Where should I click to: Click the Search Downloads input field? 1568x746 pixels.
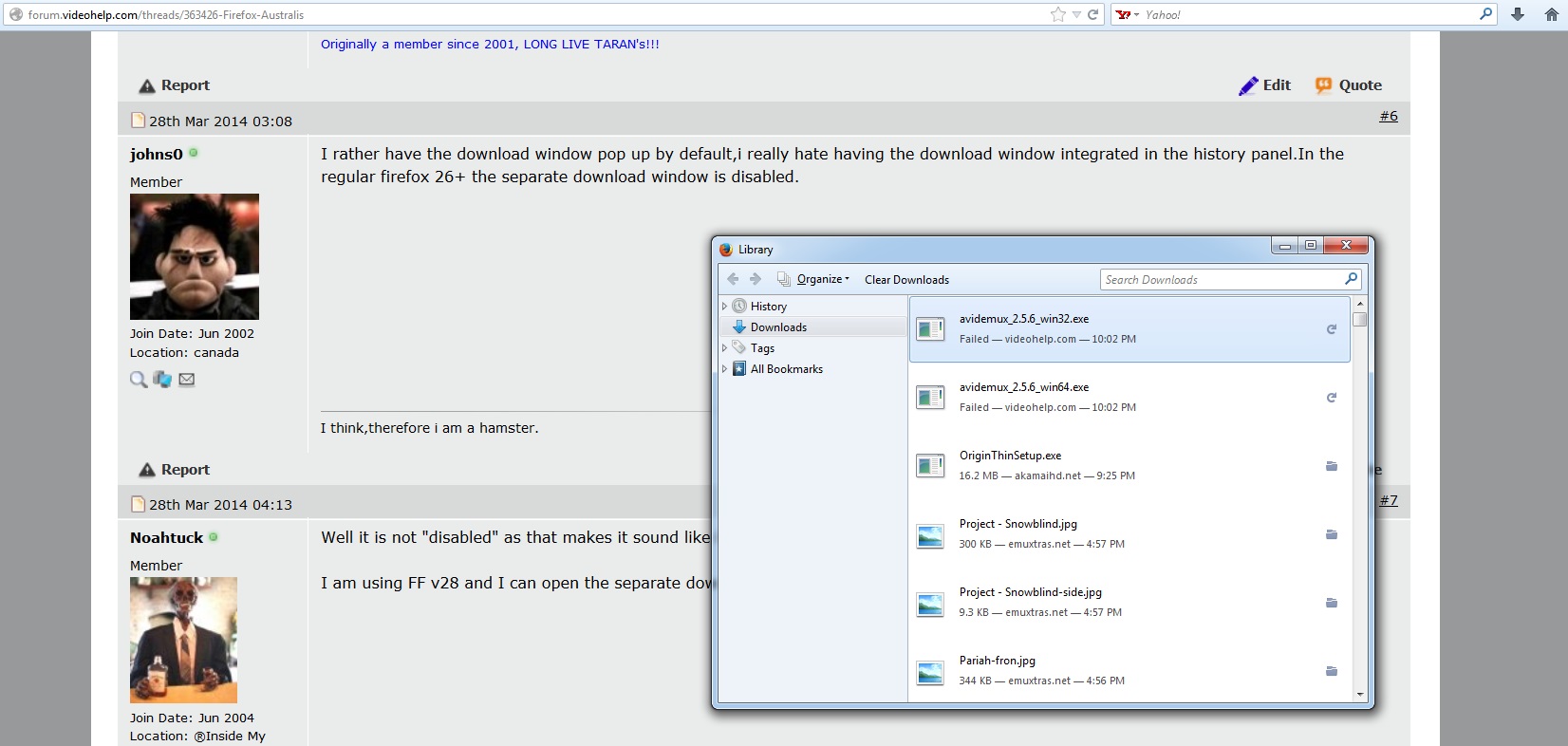tap(1221, 280)
